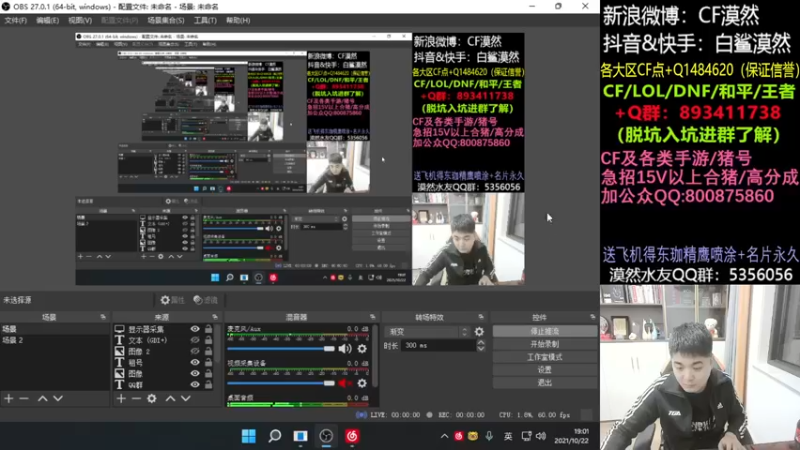Open 编辑(E) menu

pos(47,20)
